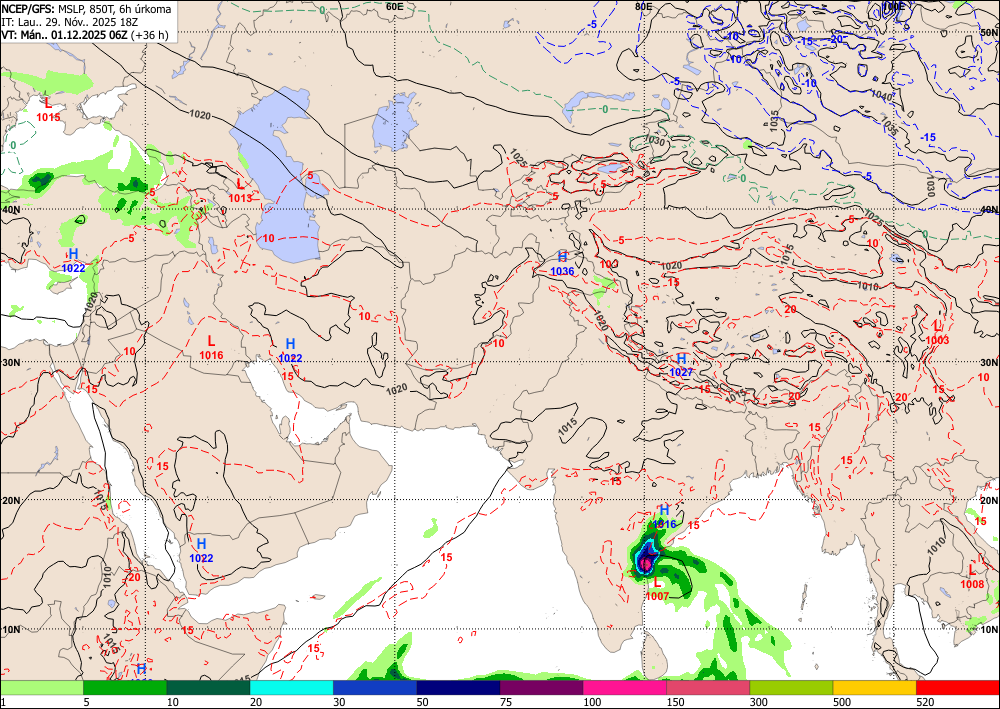Click the blue high '1016' label over eastern India

pos(664,524)
